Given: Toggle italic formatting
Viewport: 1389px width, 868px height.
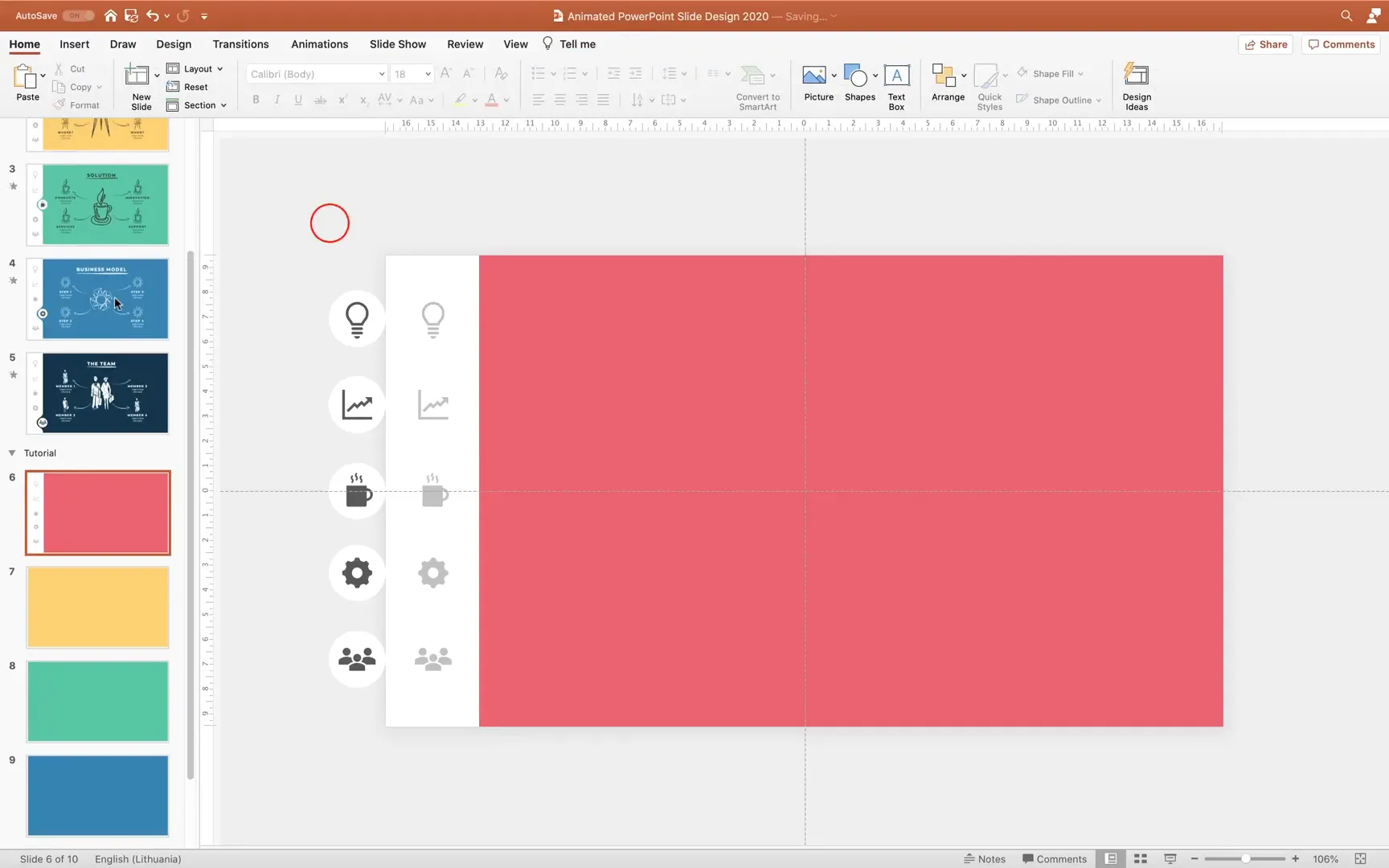Looking at the screenshot, I should [x=277, y=100].
